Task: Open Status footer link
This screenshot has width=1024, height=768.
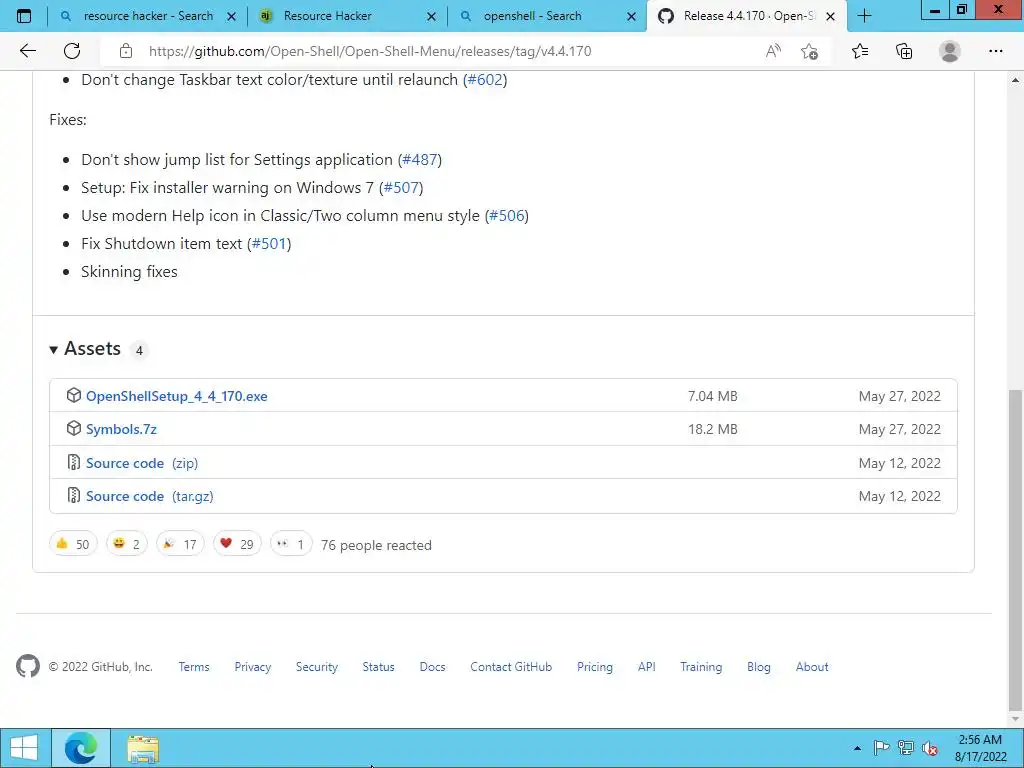Action: [x=378, y=667]
